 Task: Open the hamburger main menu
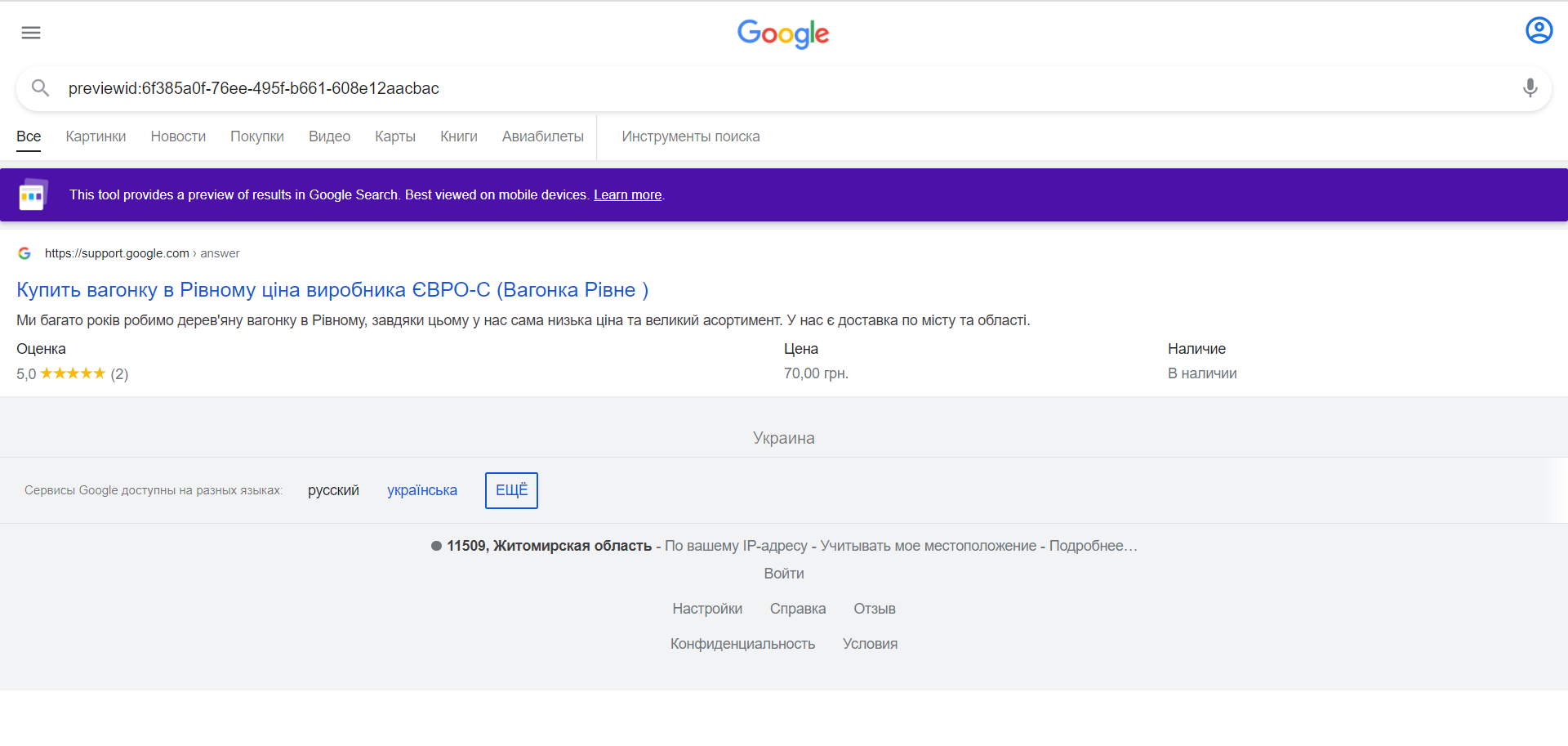pyautogui.click(x=31, y=33)
